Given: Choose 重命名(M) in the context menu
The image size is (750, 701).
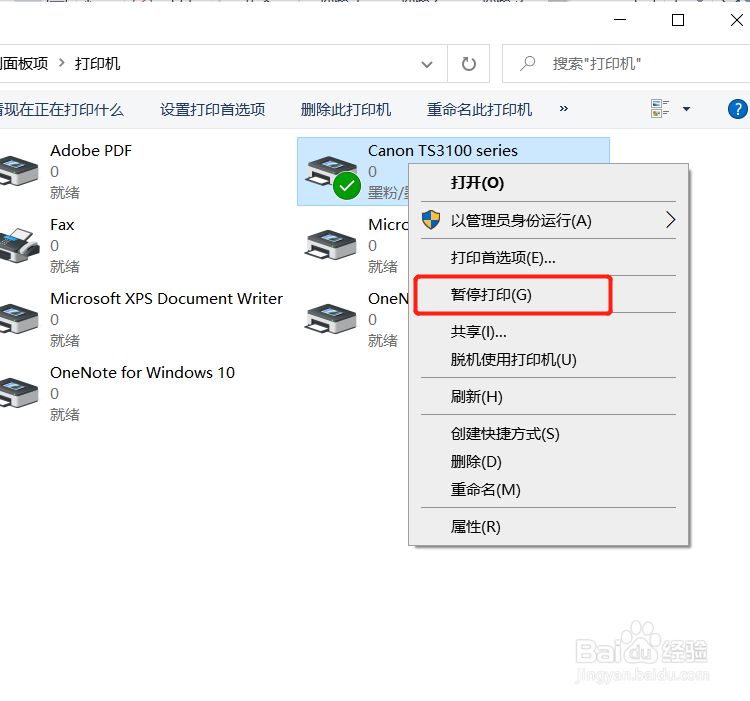Looking at the screenshot, I should 548,490.
